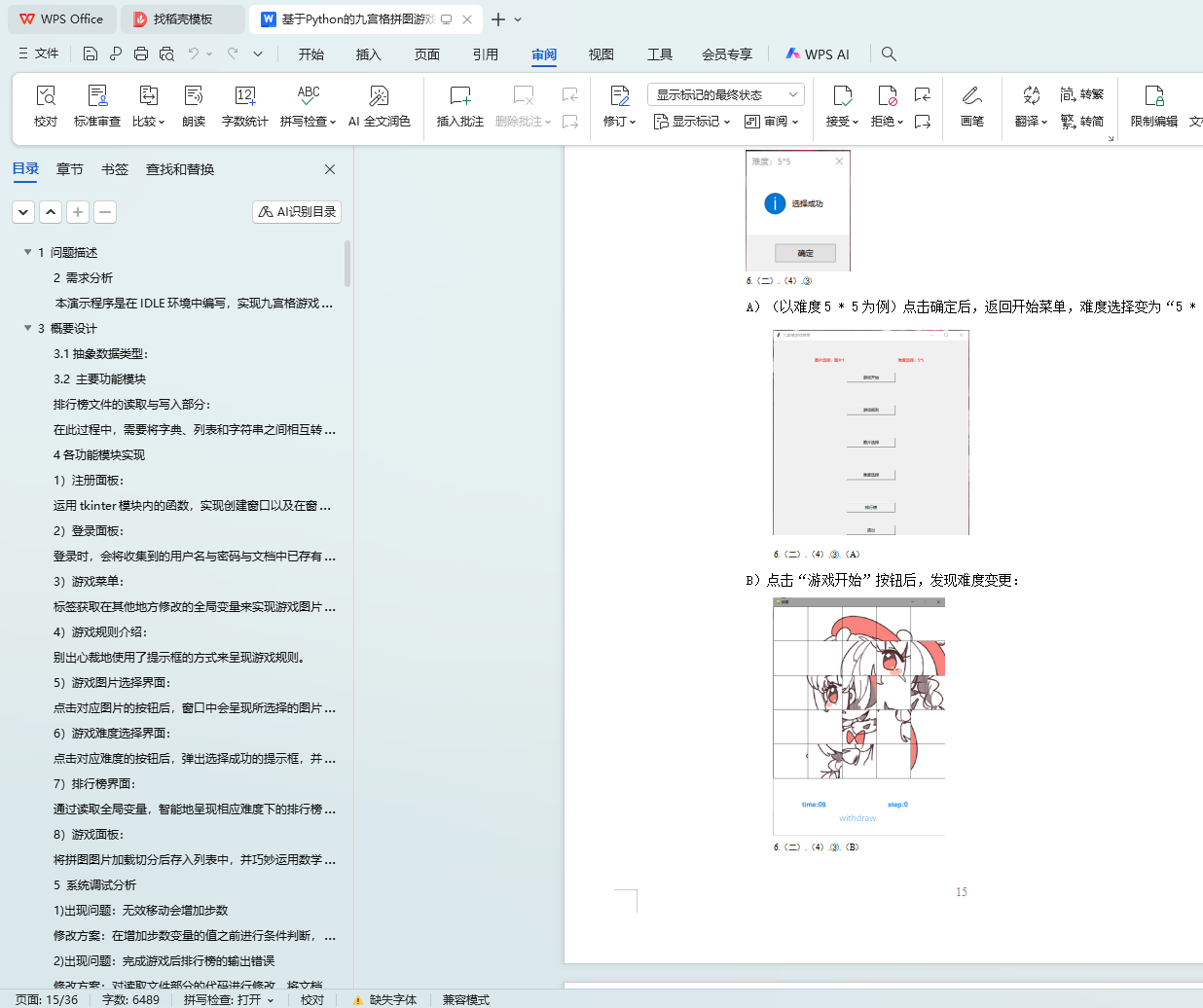Image resolution: width=1203 pixels, height=1008 pixels.
Task: Switch to the 找稻壳模板 window tab
Action: [185, 18]
